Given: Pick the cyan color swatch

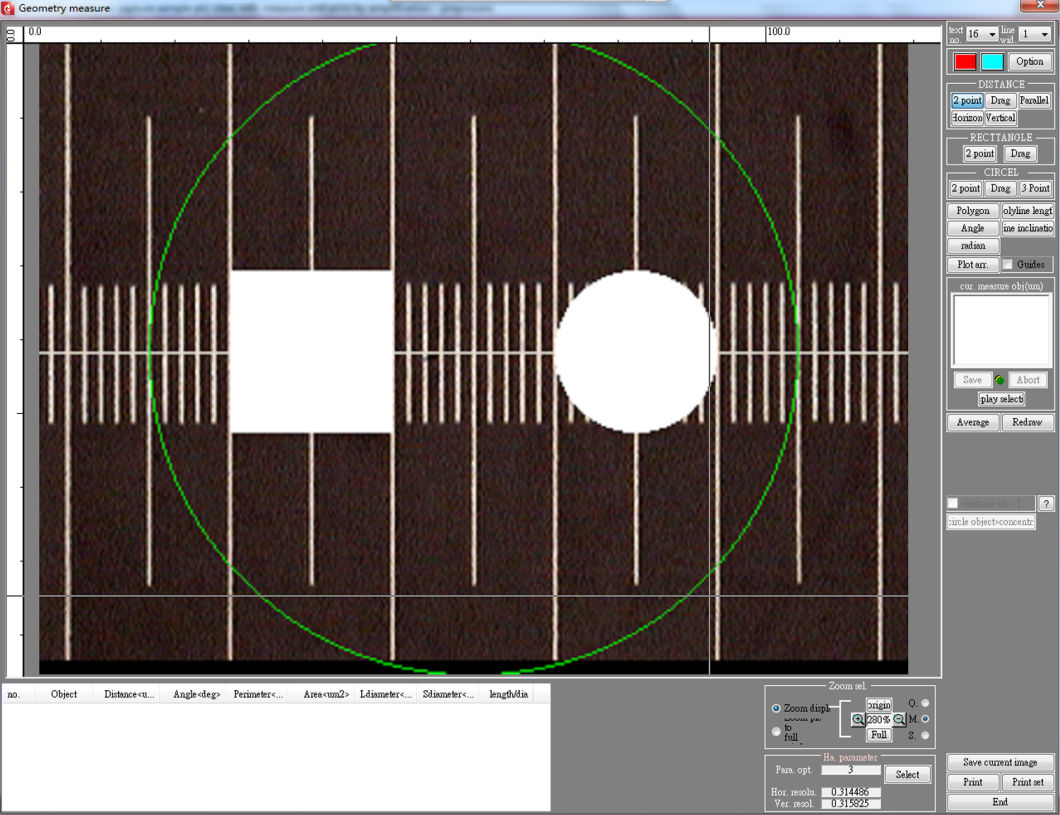Looking at the screenshot, I should tap(992, 62).
